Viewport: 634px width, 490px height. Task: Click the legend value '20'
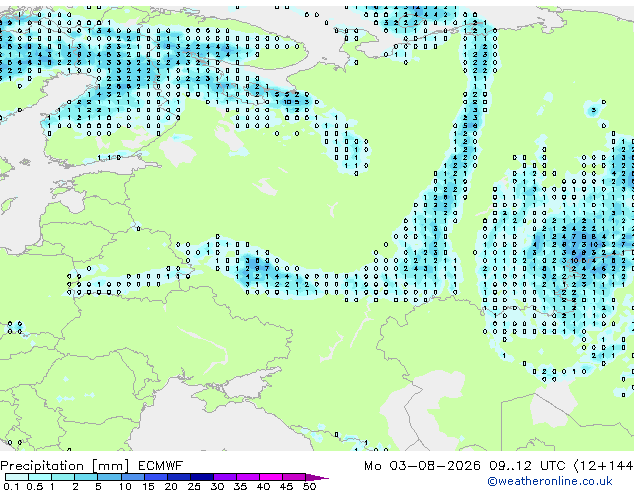point(171,486)
